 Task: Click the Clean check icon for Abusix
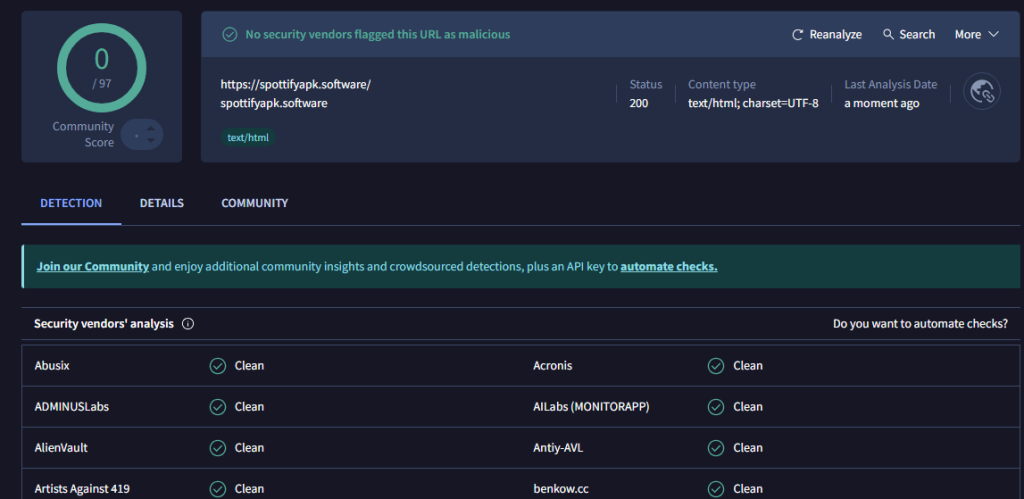coord(217,366)
